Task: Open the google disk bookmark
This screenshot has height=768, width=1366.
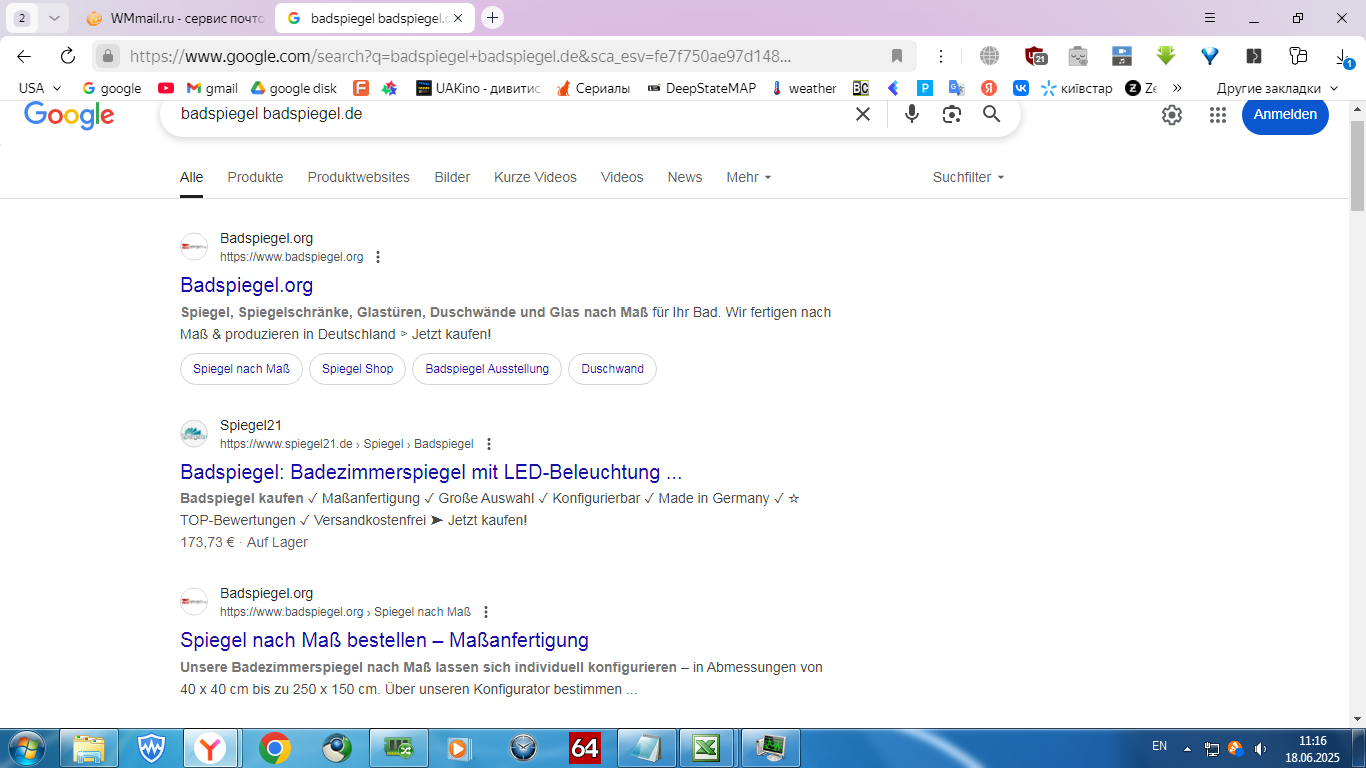Action: [x=293, y=88]
